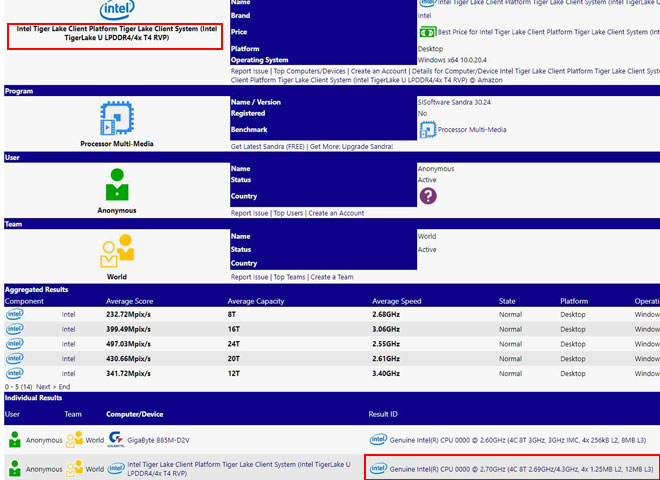
Task: Click Intel icon beside the 2.70GHz CPU result
Action: click(378, 469)
